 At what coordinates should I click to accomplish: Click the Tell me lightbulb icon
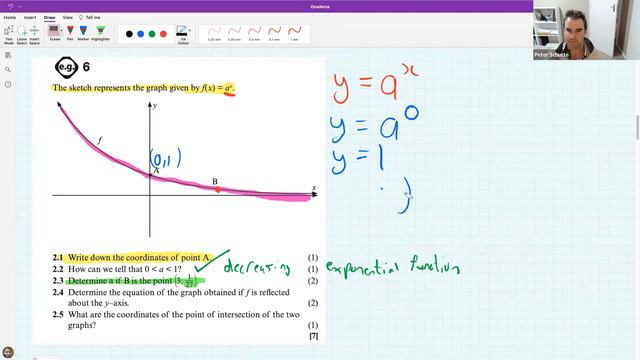pos(81,18)
